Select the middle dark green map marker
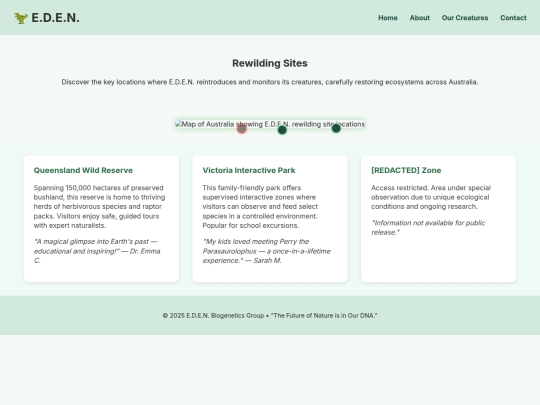 coord(282,130)
